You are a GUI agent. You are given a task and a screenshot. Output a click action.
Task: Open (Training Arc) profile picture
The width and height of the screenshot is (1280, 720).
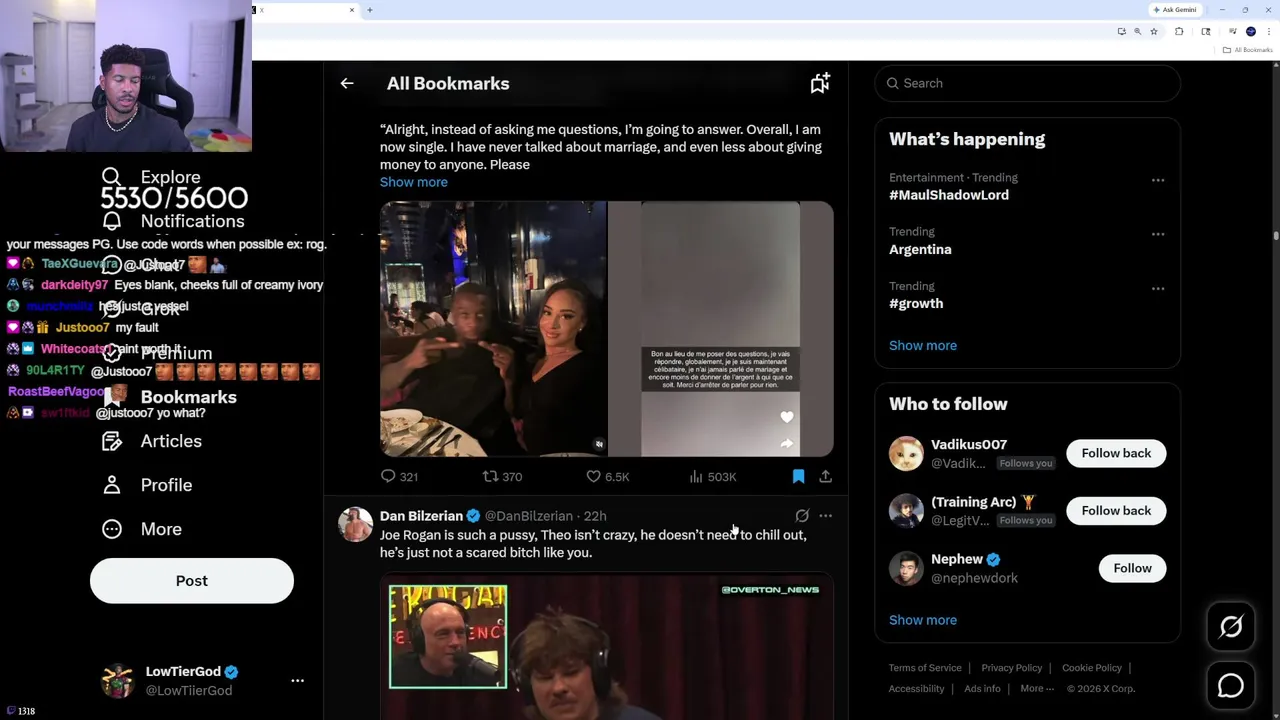906,511
